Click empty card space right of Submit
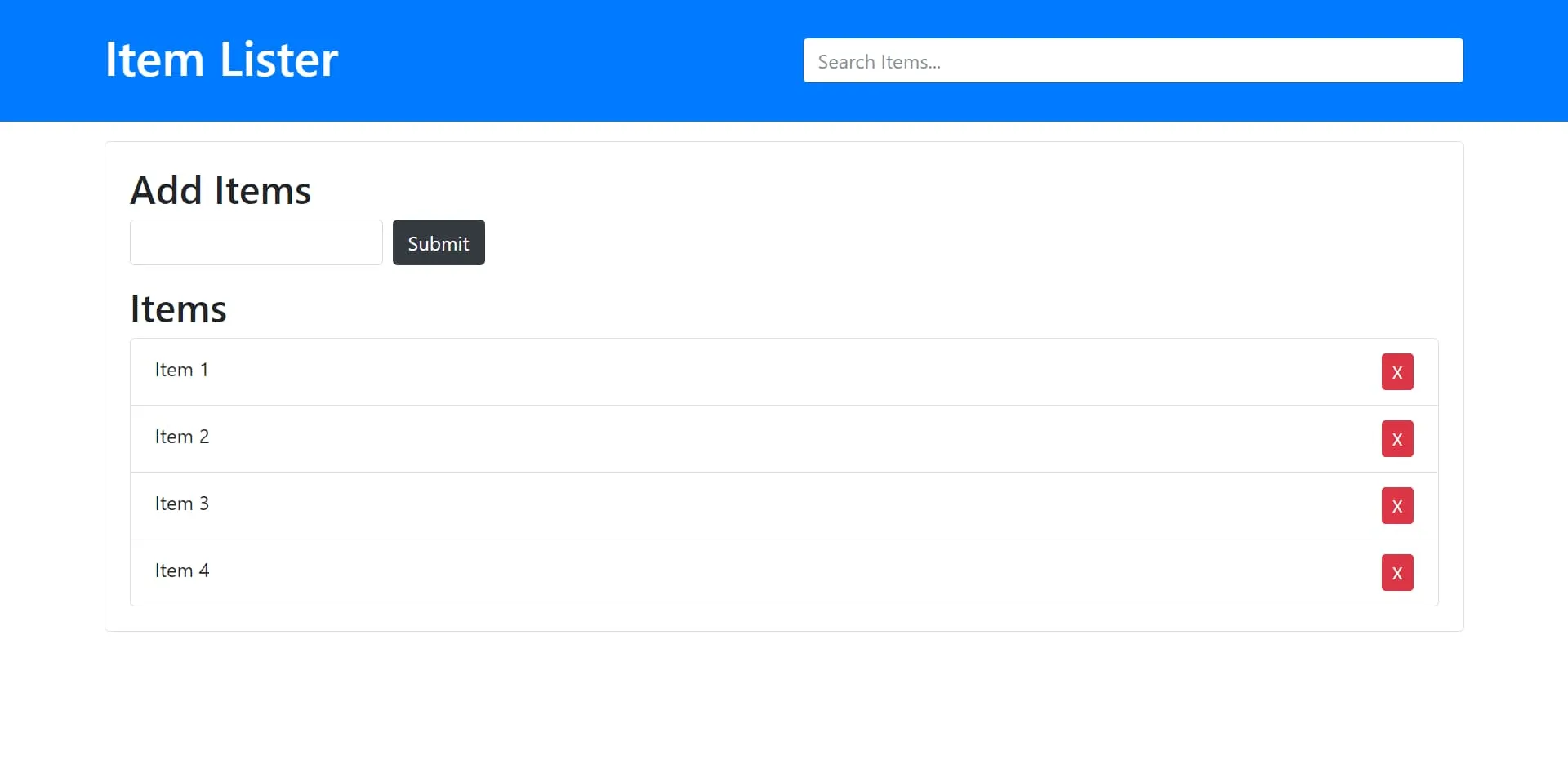Image resolution: width=1568 pixels, height=777 pixels. coord(898,242)
